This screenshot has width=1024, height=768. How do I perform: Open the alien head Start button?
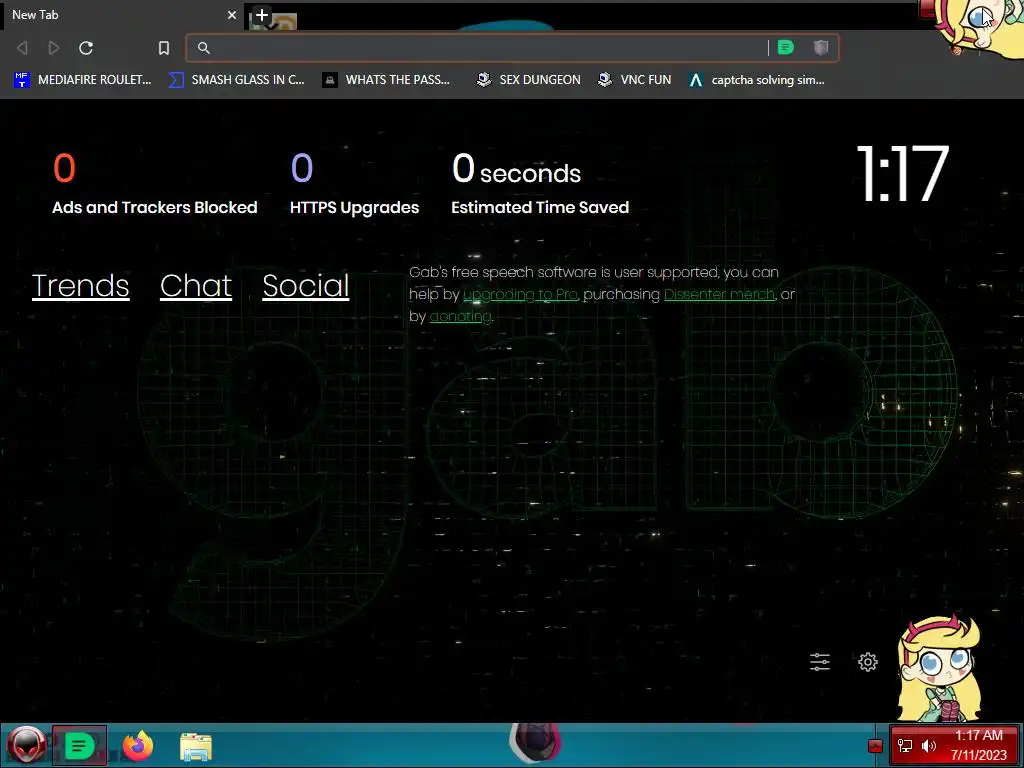(x=27, y=745)
